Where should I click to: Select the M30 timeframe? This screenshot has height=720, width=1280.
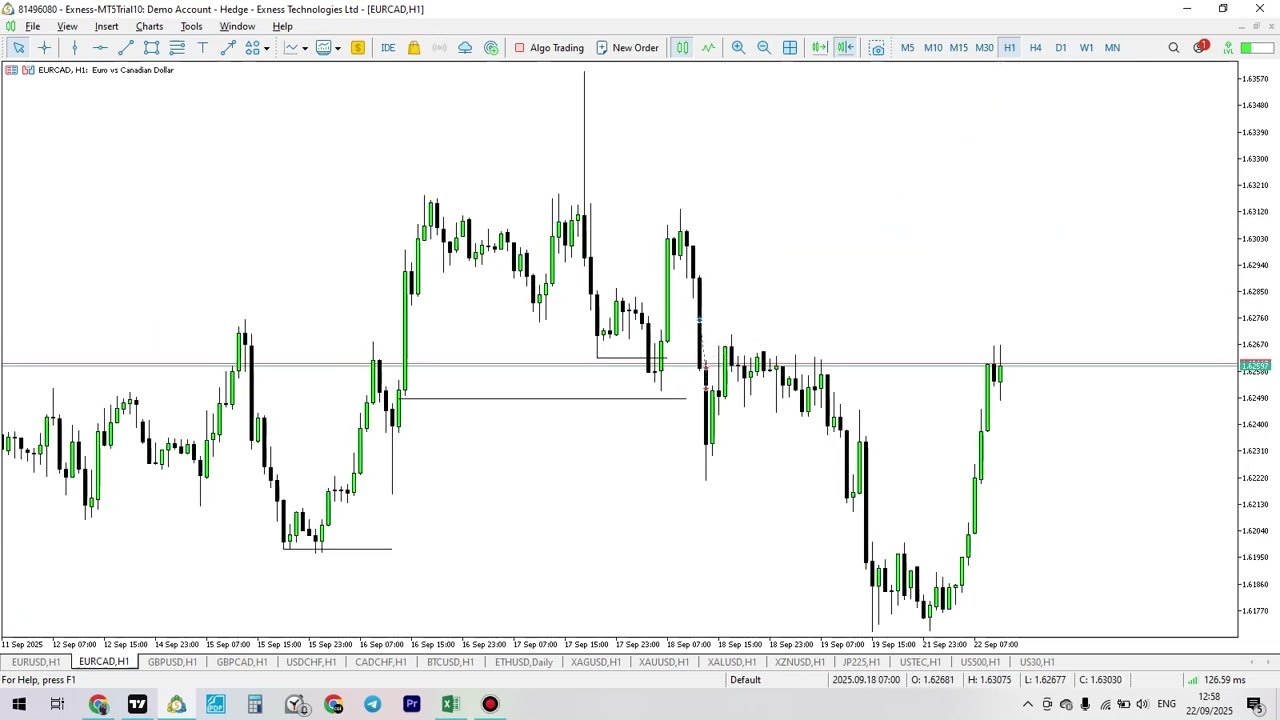pyautogui.click(x=984, y=48)
